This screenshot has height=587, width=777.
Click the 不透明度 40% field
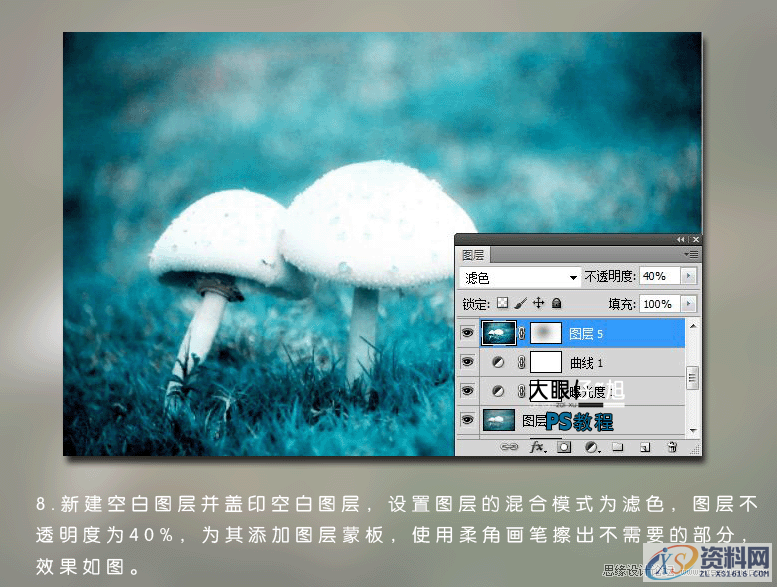tap(661, 276)
